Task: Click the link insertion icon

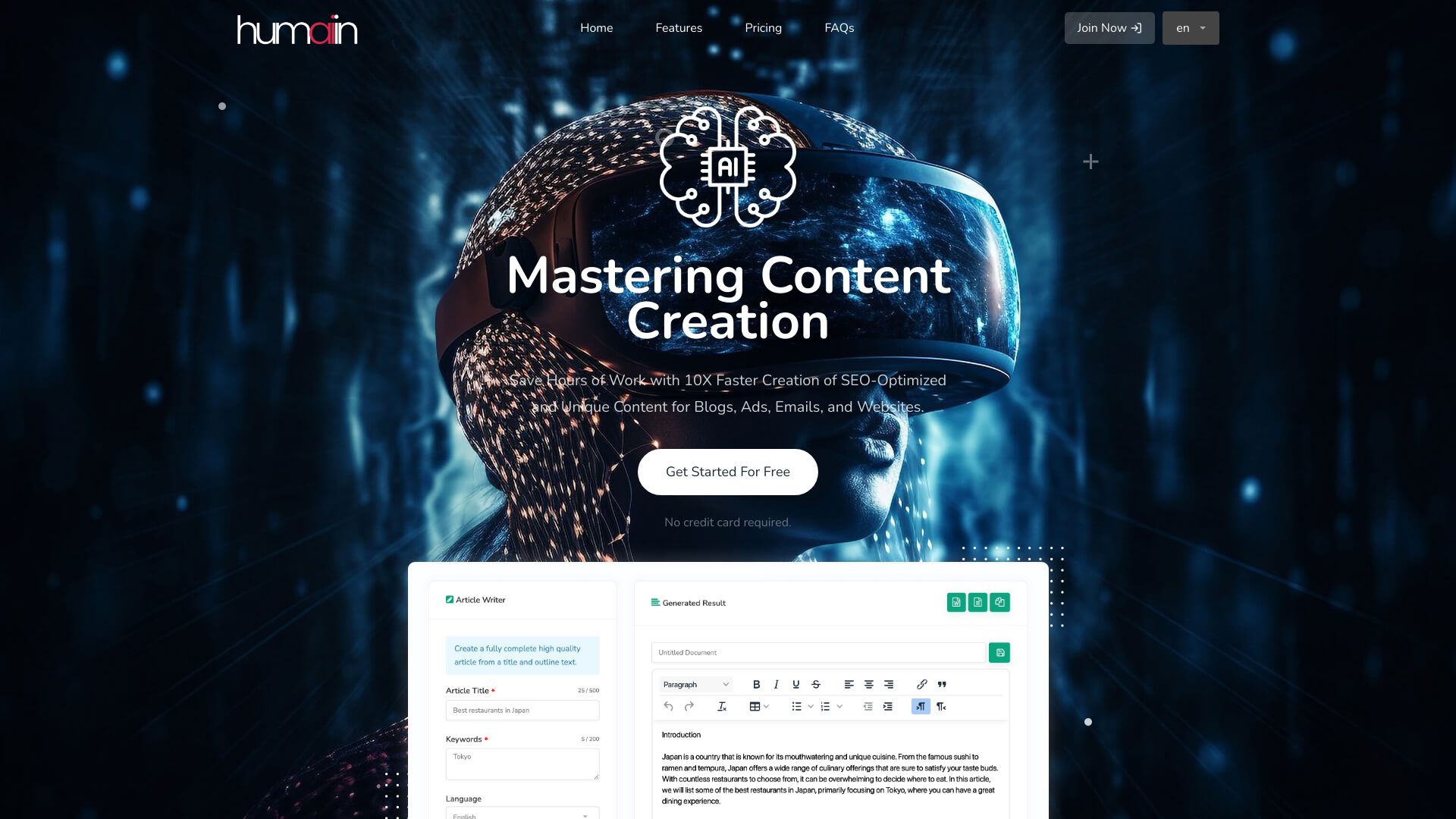Action: pyautogui.click(x=922, y=683)
